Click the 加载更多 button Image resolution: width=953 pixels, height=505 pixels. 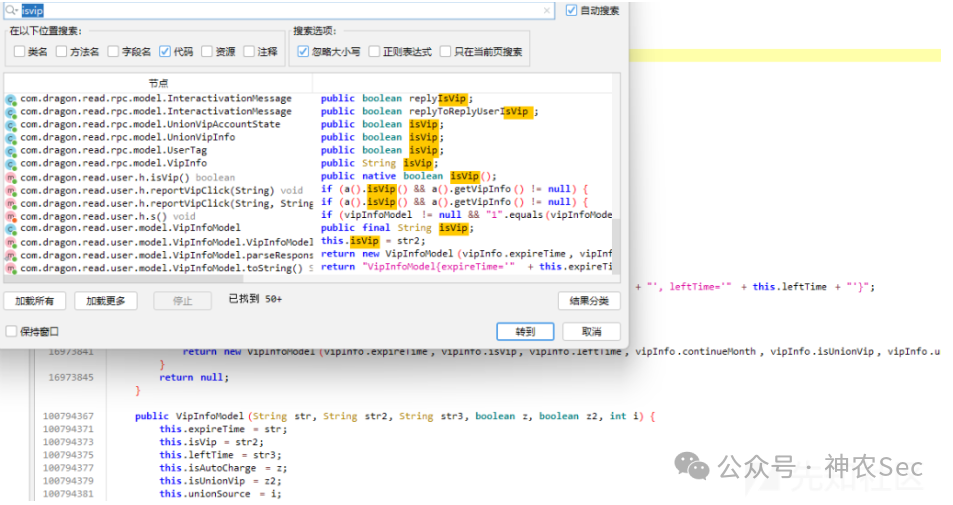coord(106,301)
